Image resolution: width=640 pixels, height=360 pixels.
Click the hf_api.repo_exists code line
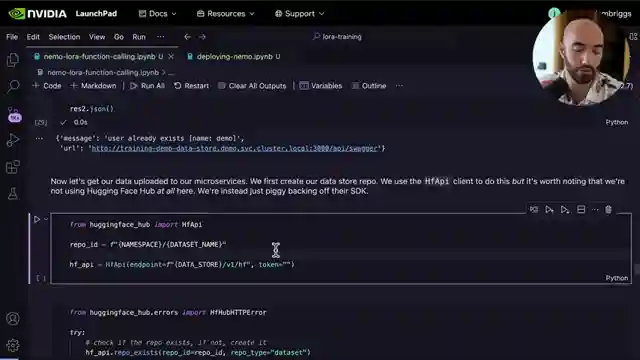[x=198, y=352]
